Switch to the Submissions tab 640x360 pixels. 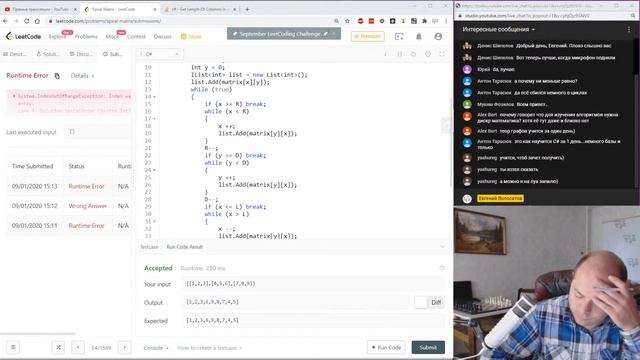tap(113, 54)
